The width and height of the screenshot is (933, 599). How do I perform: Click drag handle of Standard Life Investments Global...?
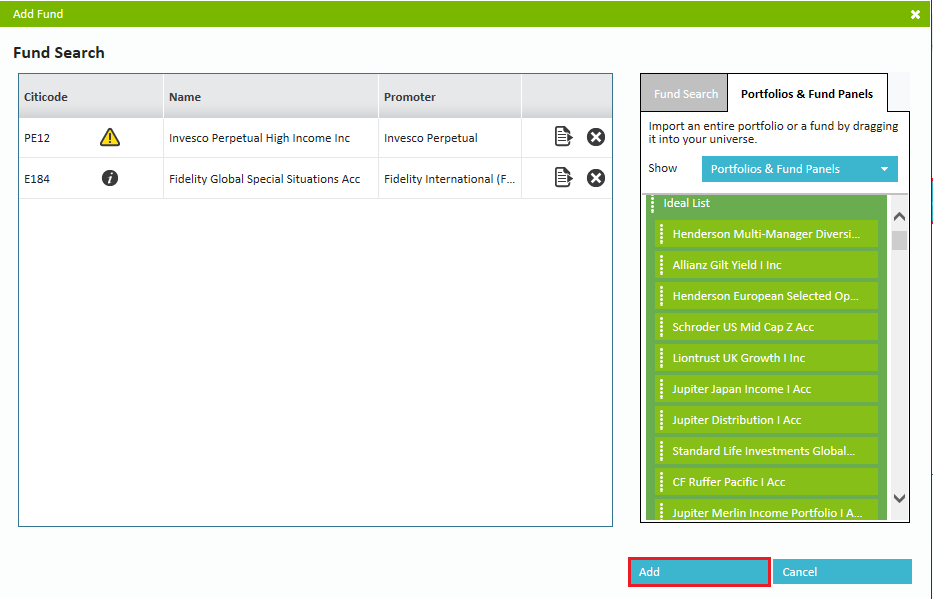coord(662,450)
